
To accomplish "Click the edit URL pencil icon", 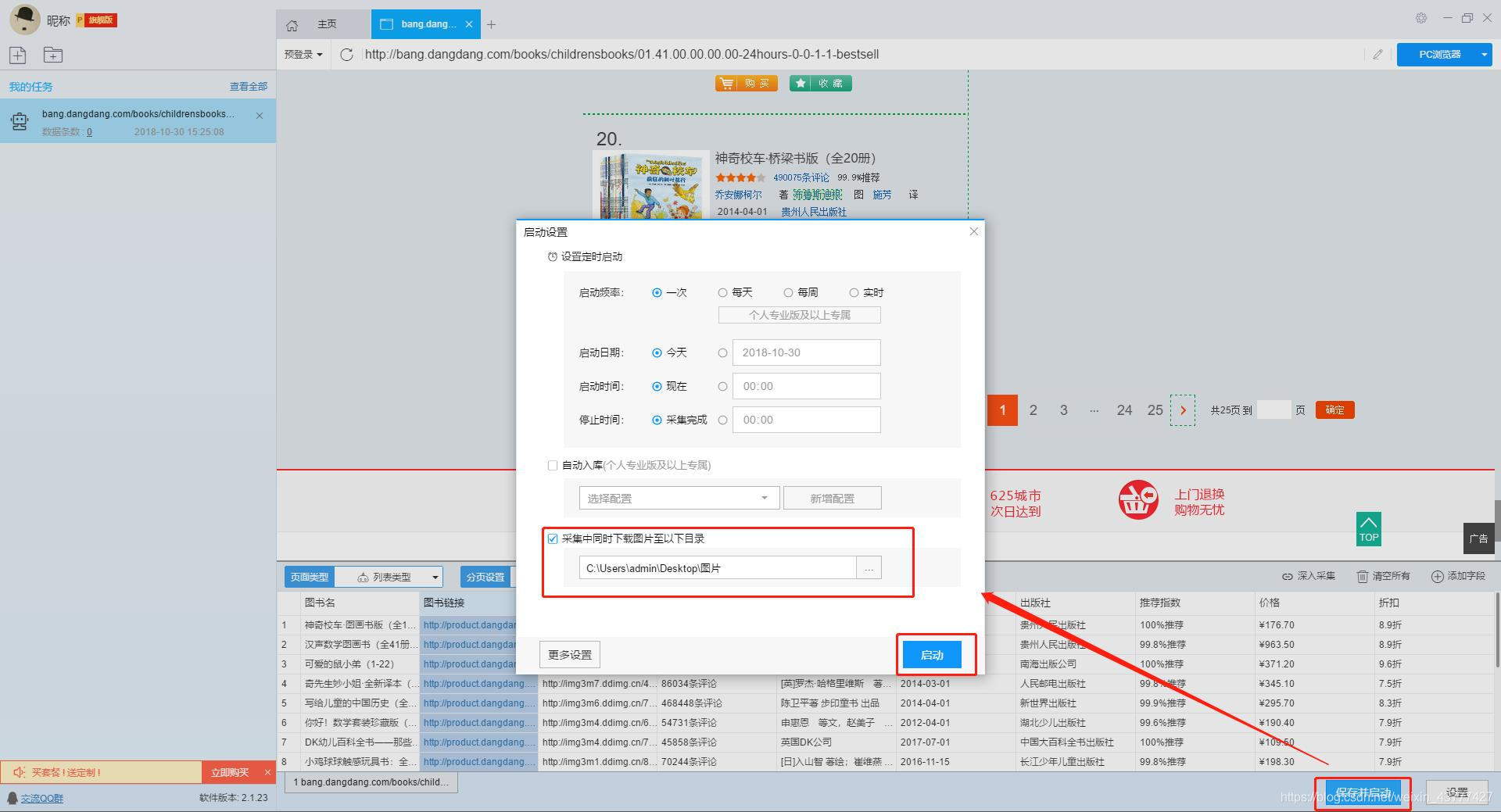I will click(x=1377, y=55).
